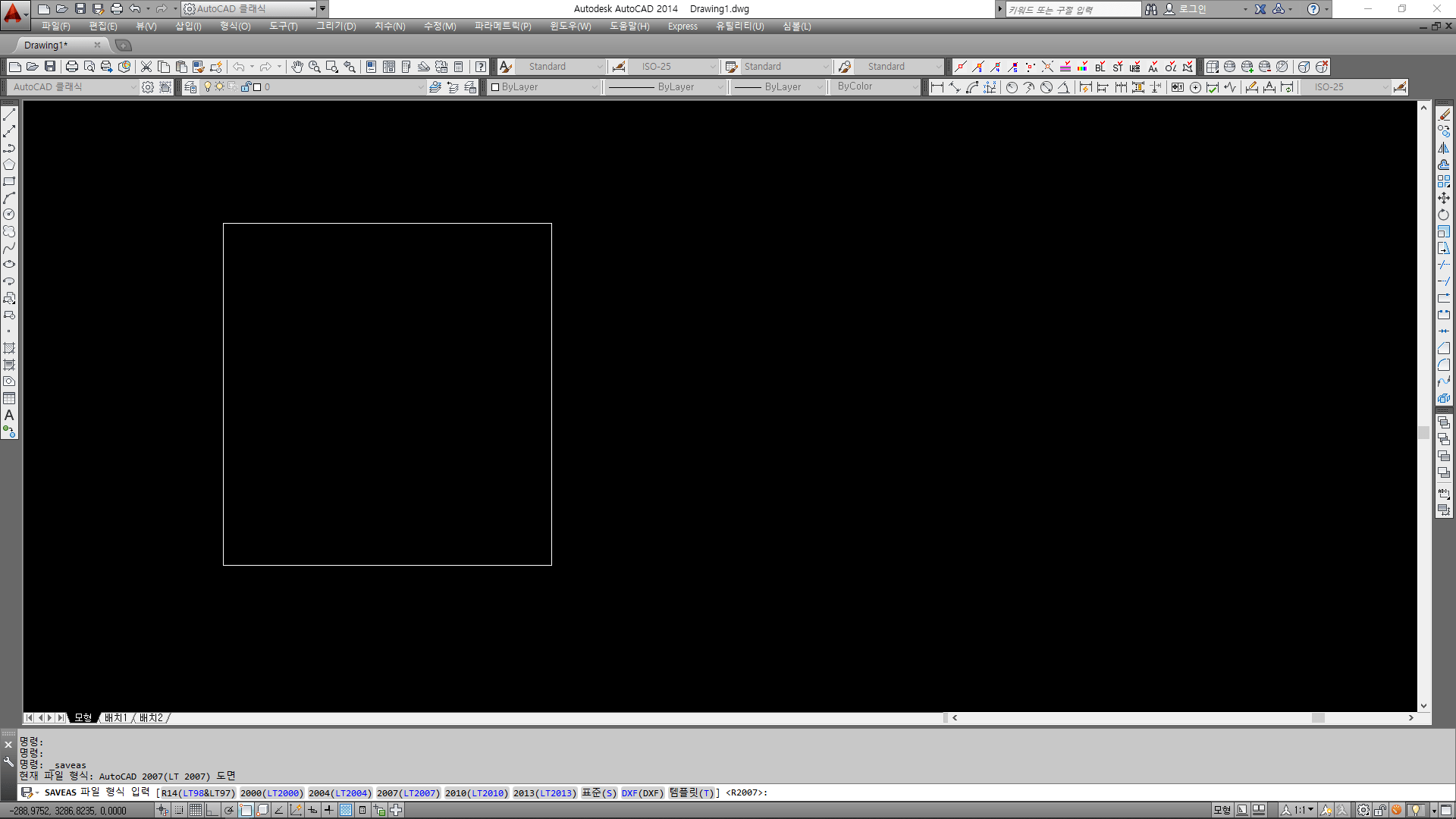Viewport: 1456px width, 819px height.
Task: Select the Line tool in draw toolbar
Action: click(9, 115)
